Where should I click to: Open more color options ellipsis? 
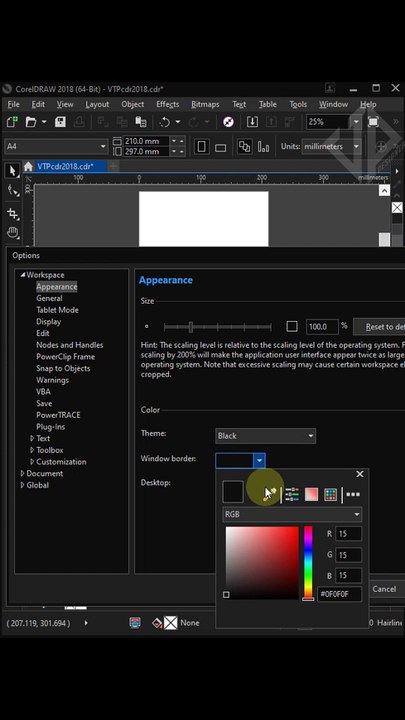pos(353,495)
